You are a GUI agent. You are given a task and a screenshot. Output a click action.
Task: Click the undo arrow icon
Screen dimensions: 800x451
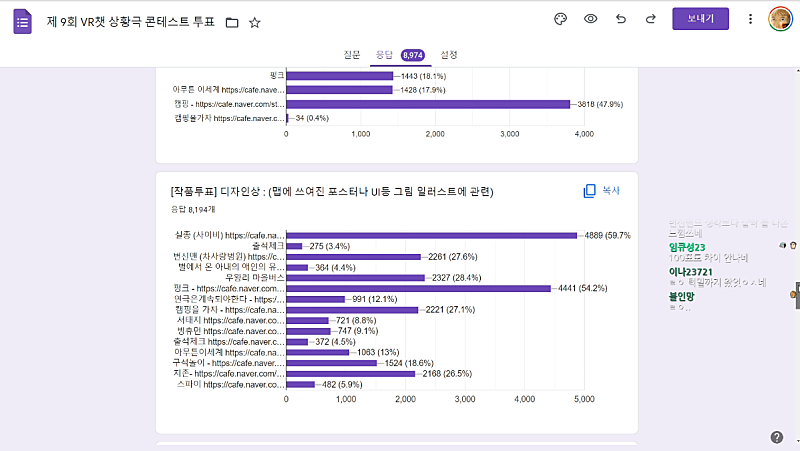click(621, 19)
